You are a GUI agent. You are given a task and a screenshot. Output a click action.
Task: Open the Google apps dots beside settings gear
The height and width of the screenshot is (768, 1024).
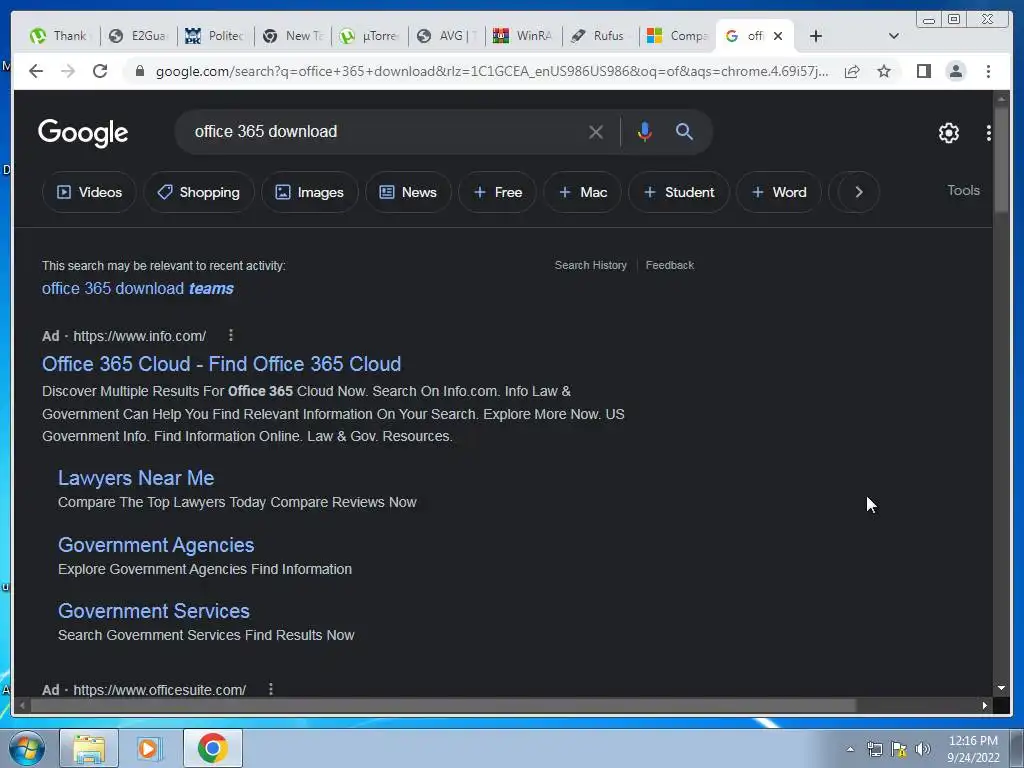[989, 133]
